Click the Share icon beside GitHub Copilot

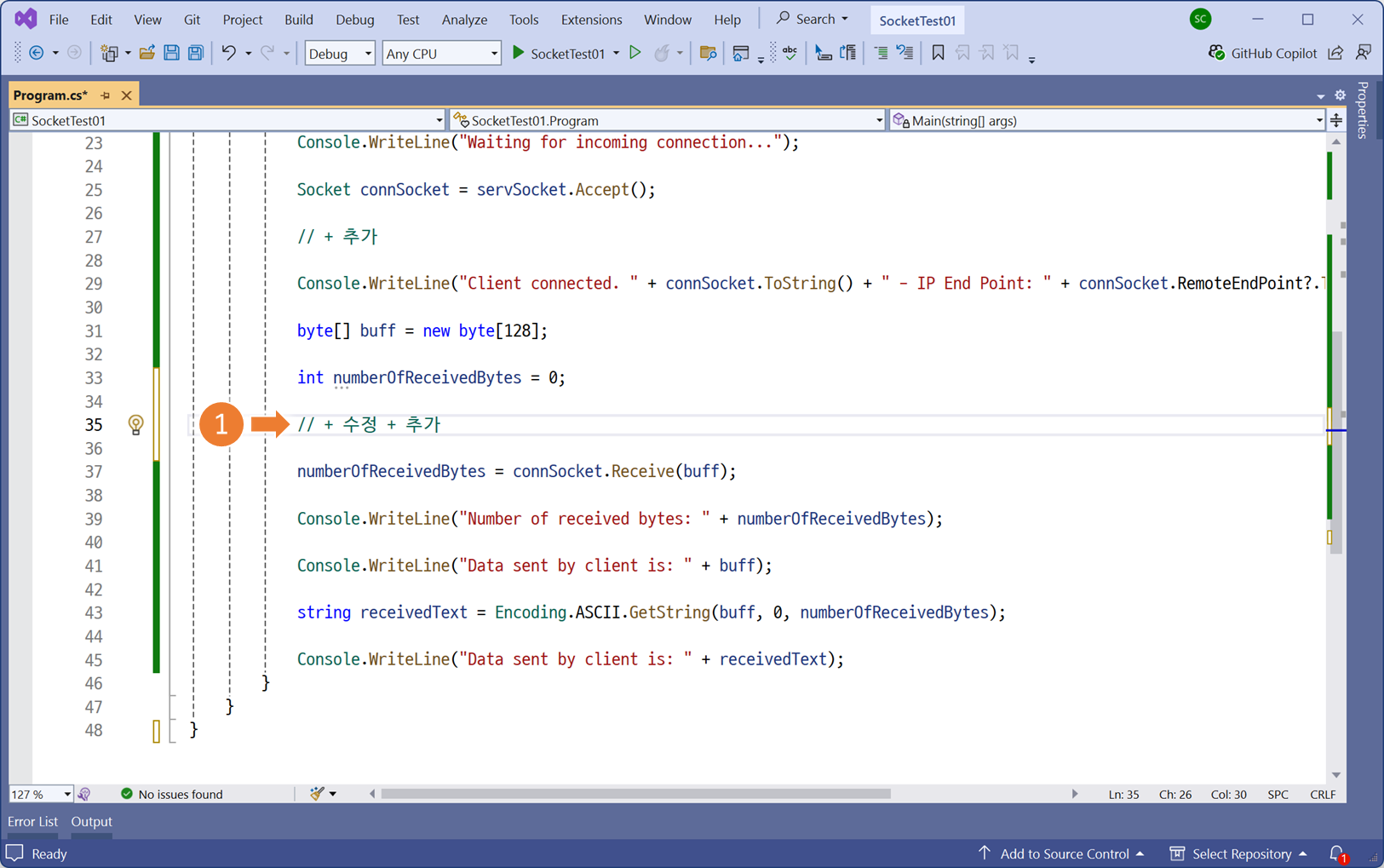(x=1335, y=53)
